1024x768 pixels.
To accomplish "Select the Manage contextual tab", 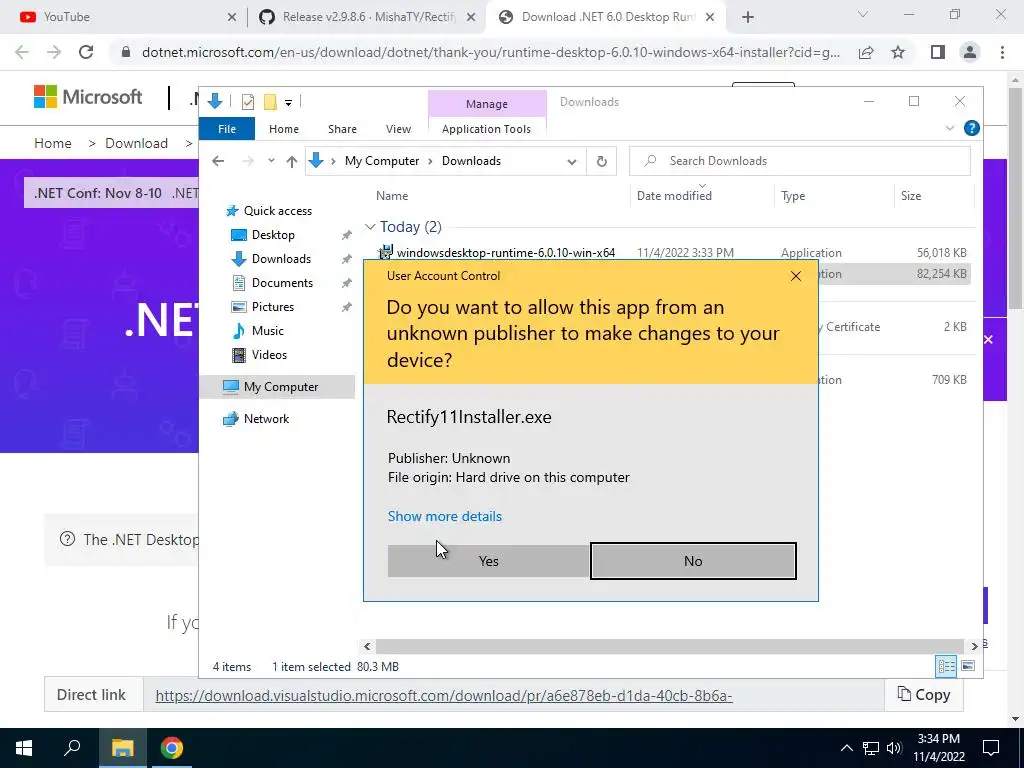I will tap(487, 104).
